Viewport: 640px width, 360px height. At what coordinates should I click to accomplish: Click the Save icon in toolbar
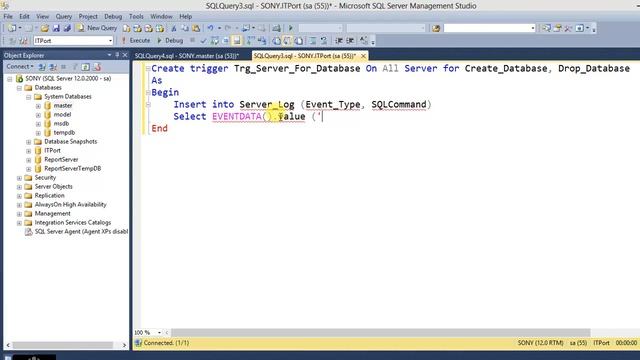[x=56, y=28]
